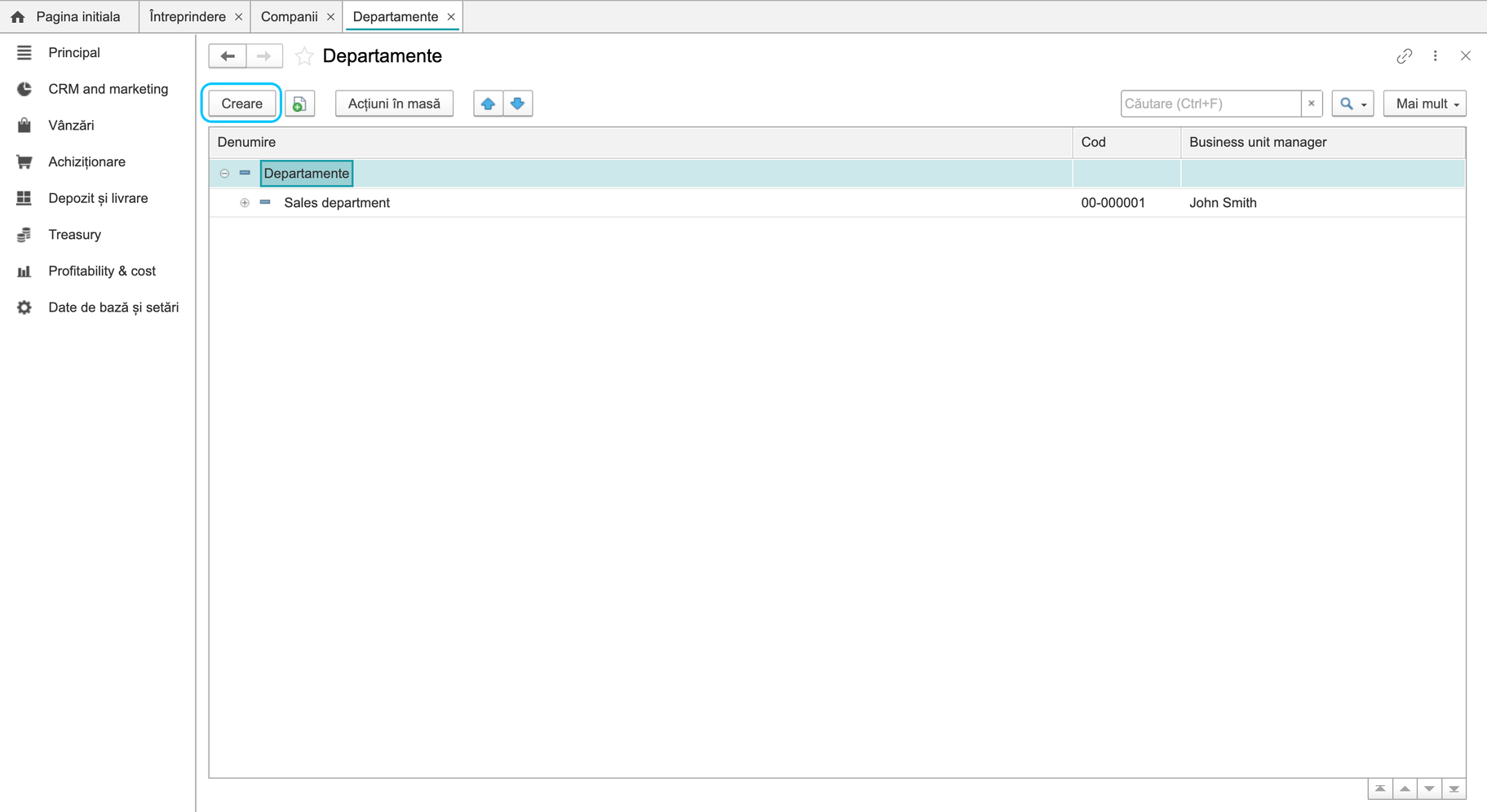Expand the Sales department node
The width and height of the screenshot is (1487, 812).
pyautogui.click(x=245, y=203)
